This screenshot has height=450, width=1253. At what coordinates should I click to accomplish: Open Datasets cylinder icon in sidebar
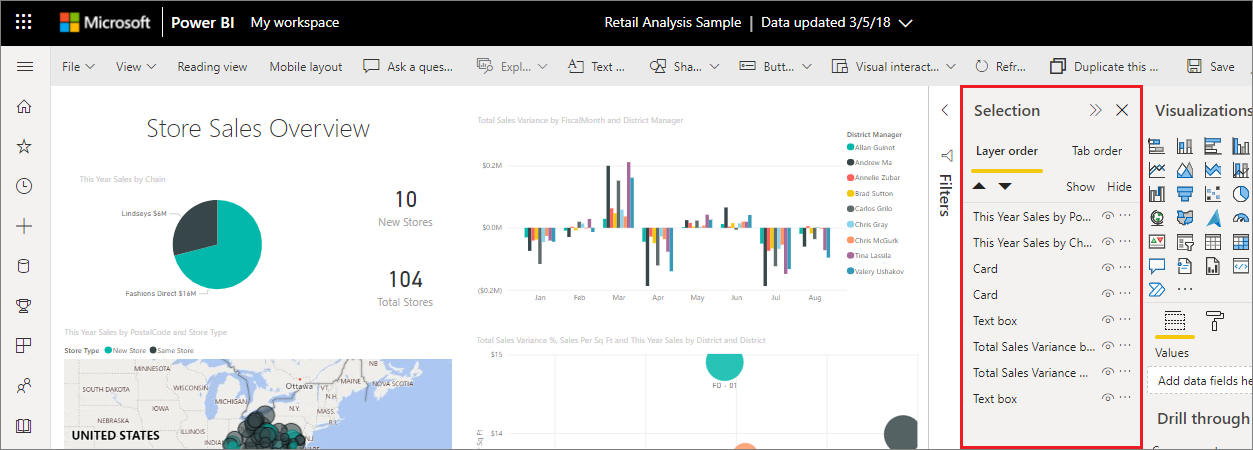(x=25, y=266)
